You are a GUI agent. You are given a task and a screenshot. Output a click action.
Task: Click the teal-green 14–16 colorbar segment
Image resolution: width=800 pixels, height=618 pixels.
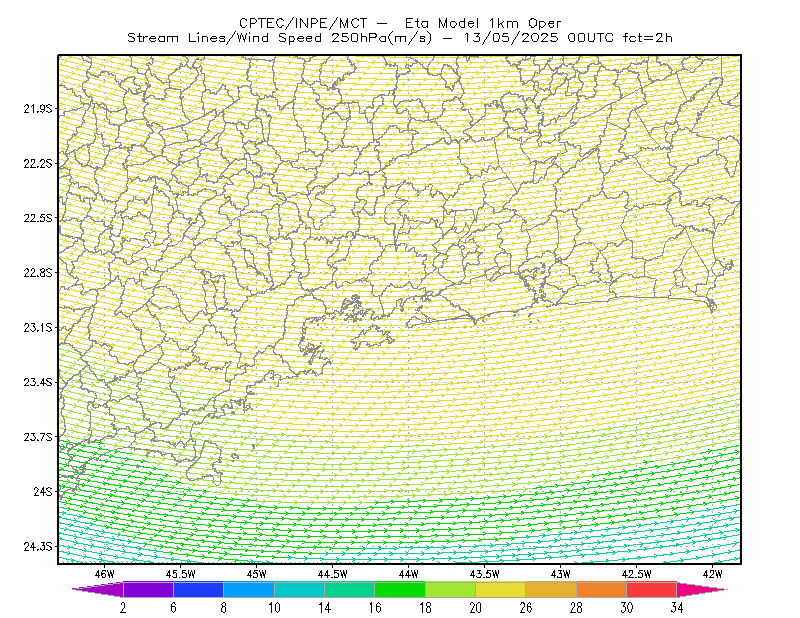[x=349, y=589]
